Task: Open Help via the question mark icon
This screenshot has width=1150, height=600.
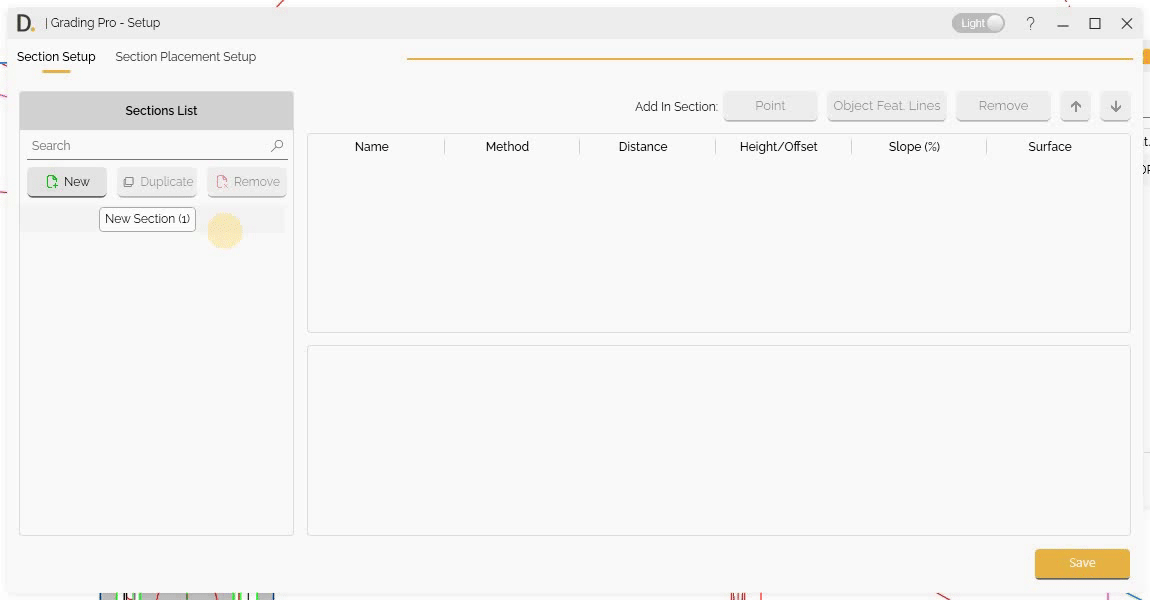Action: point(1030,23)
